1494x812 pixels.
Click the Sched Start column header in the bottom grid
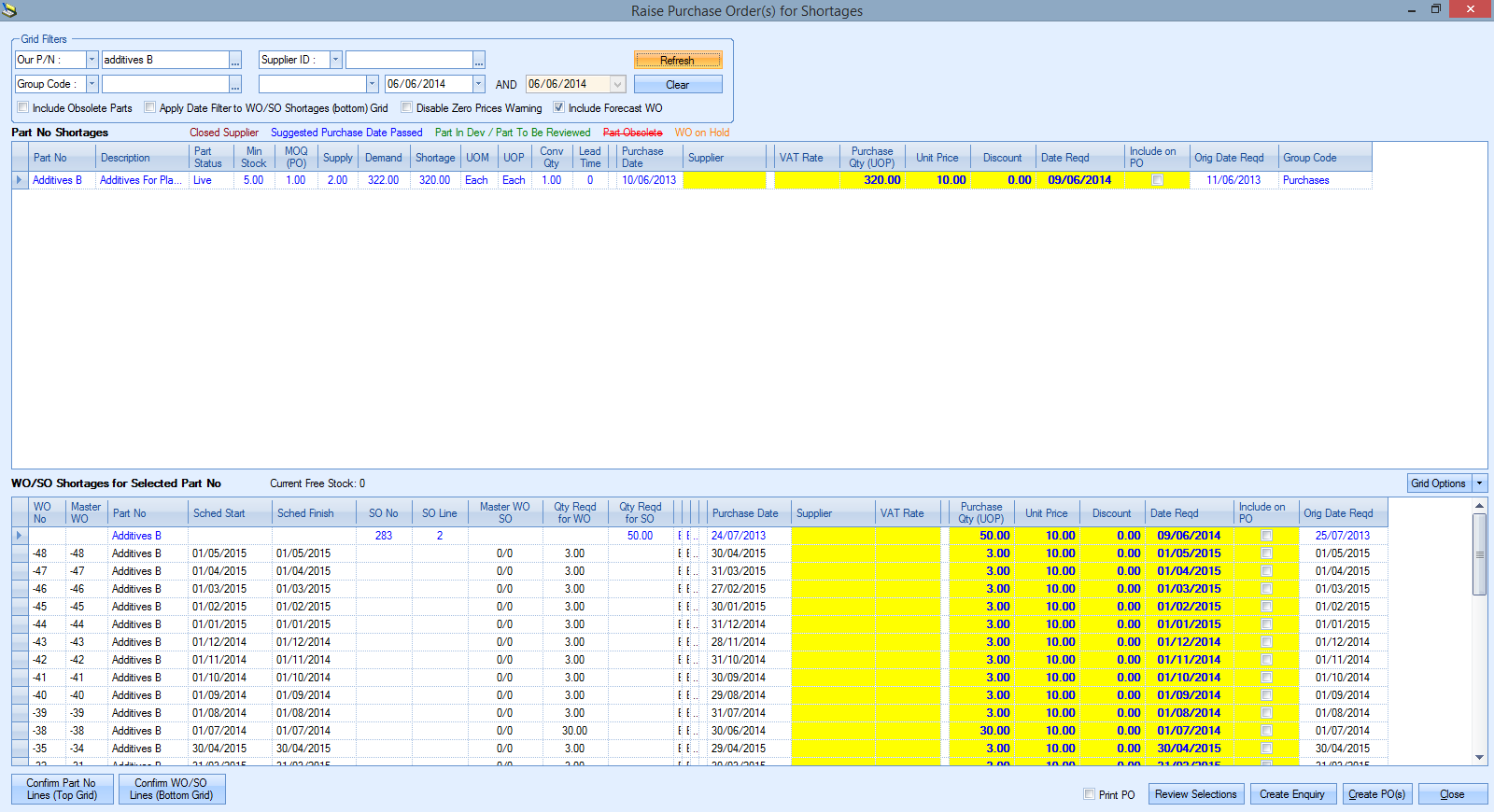(x=219, y=513)
